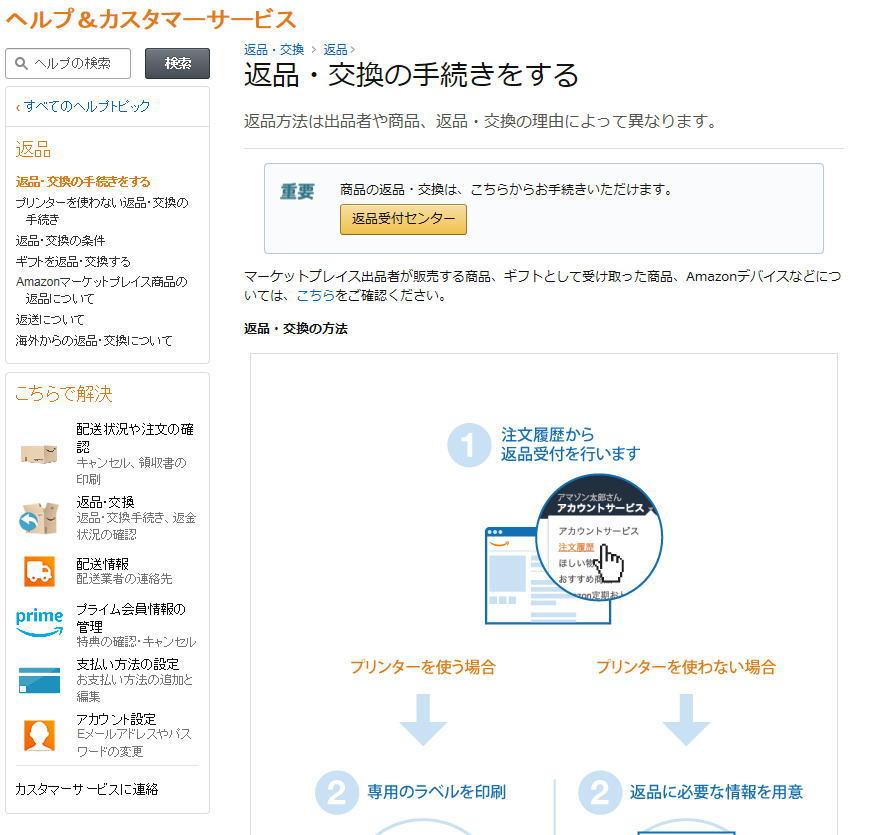Click the 返品 sidebar section heading
Screen dimensions: 875x835
[x=33, y=149]
